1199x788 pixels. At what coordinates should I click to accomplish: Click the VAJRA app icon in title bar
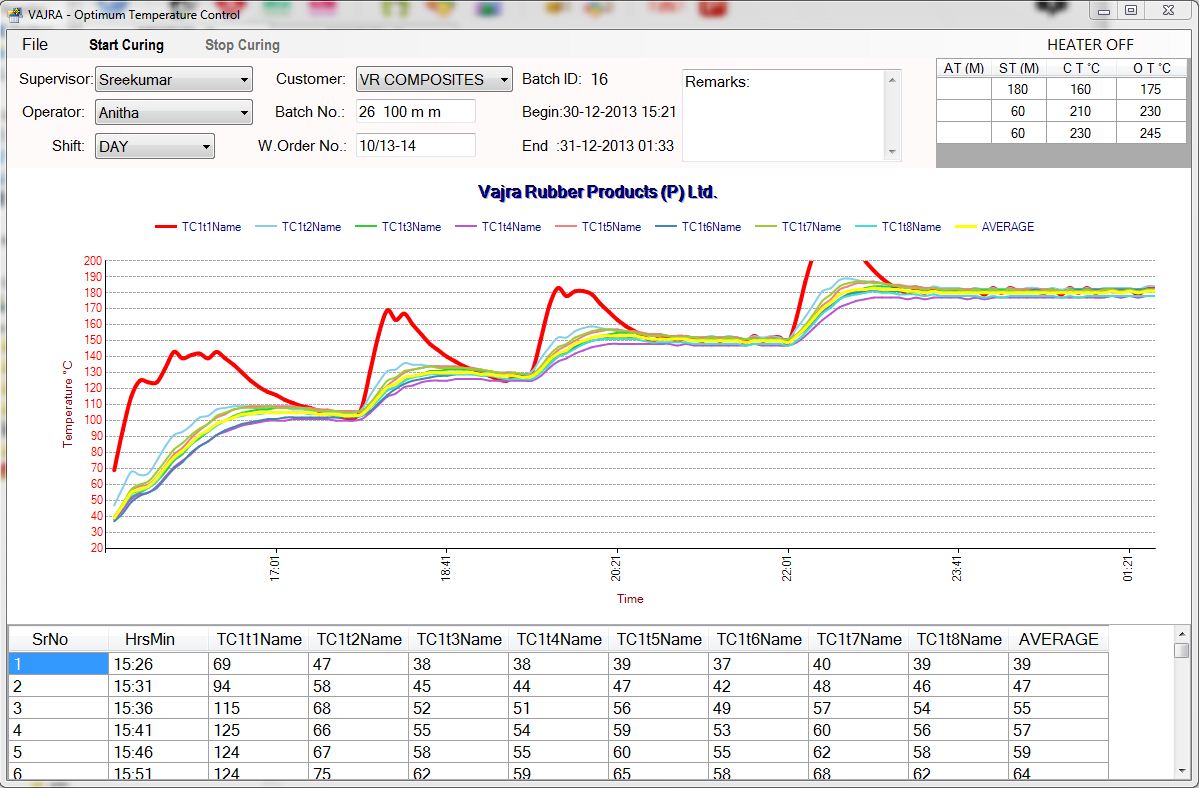pyautogui.click(x=15, y=14)
